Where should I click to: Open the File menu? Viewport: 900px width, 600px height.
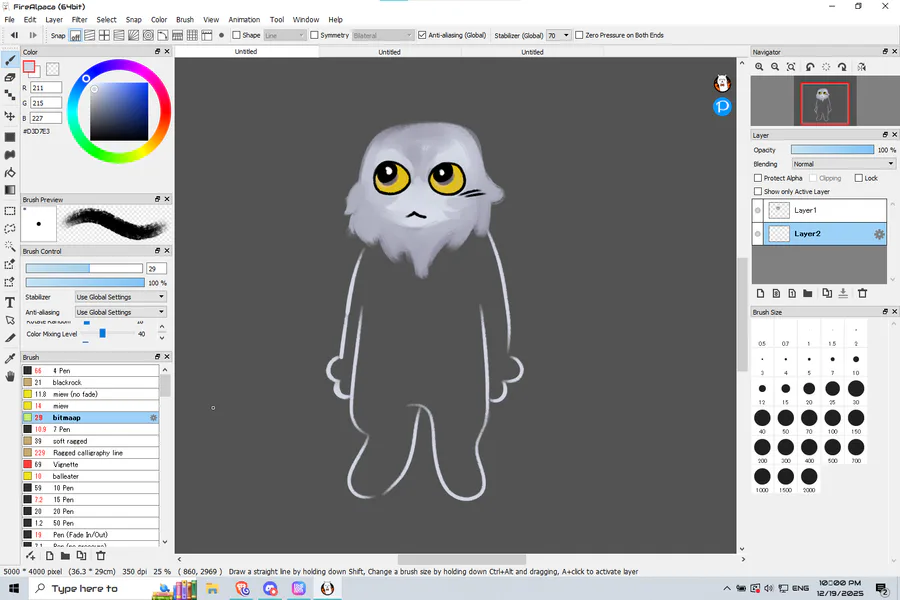pos(9,20)
